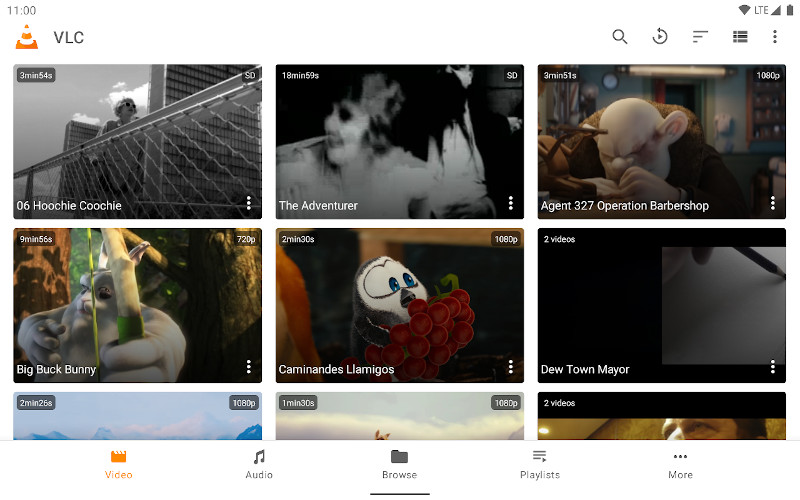
Task: Open the search icon in toolbar
Action: click(x=620, y=37)
